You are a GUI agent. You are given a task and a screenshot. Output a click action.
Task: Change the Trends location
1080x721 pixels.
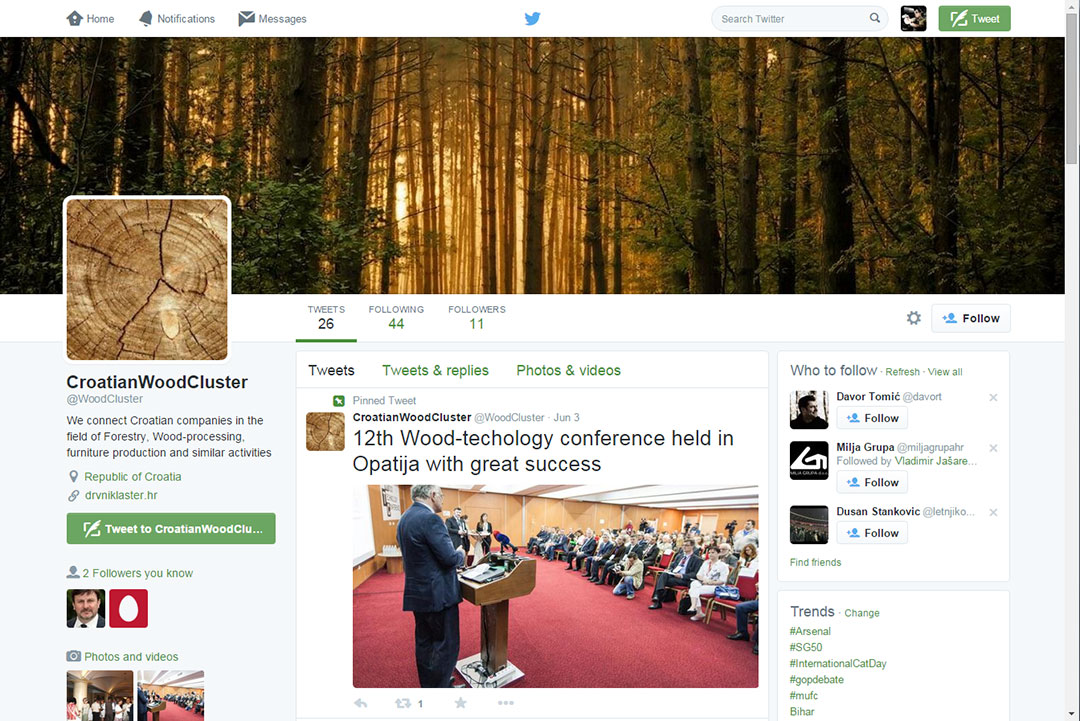tap(862, 613)
